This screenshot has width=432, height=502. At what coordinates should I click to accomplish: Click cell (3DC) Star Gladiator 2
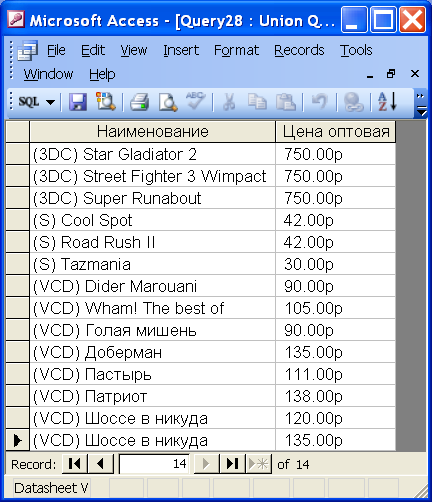pos(153,154)
